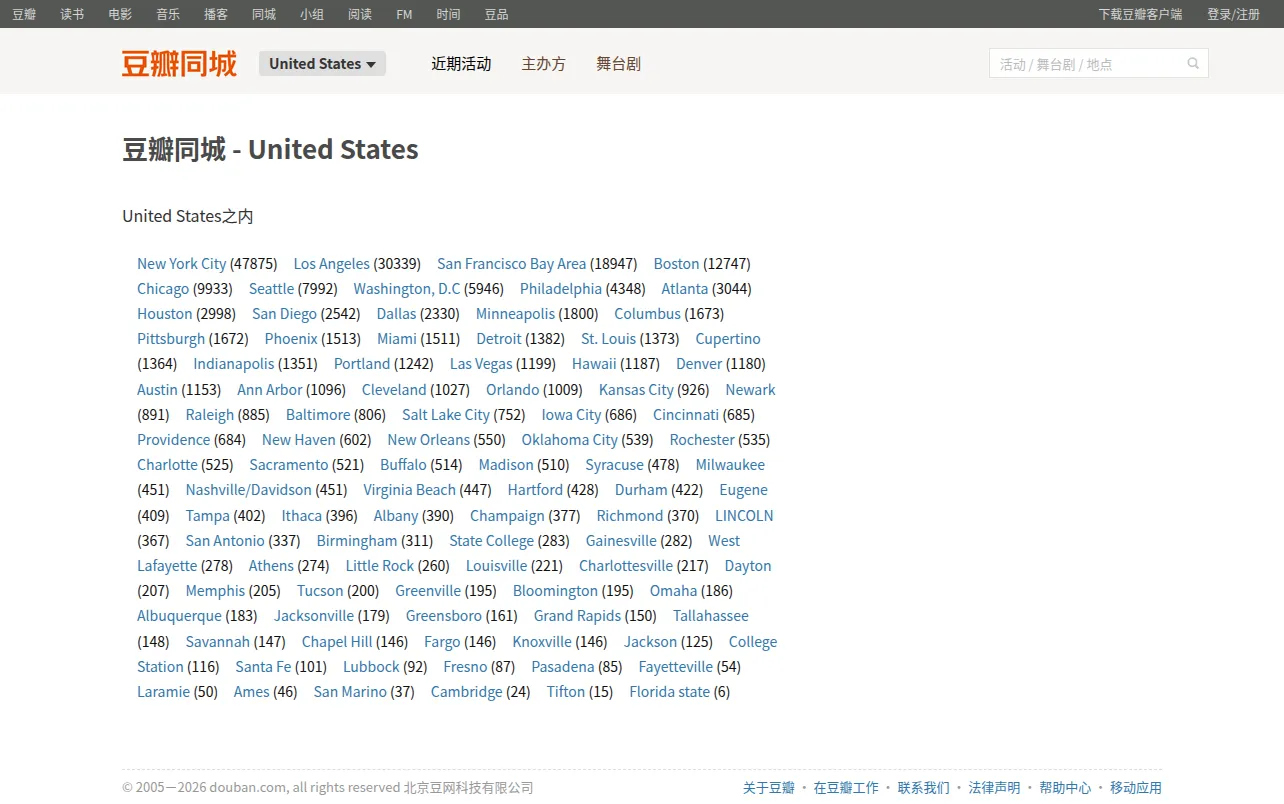Open the Philadelphia link
Viewport: 1284px width, 804px height.
point(561,289)
